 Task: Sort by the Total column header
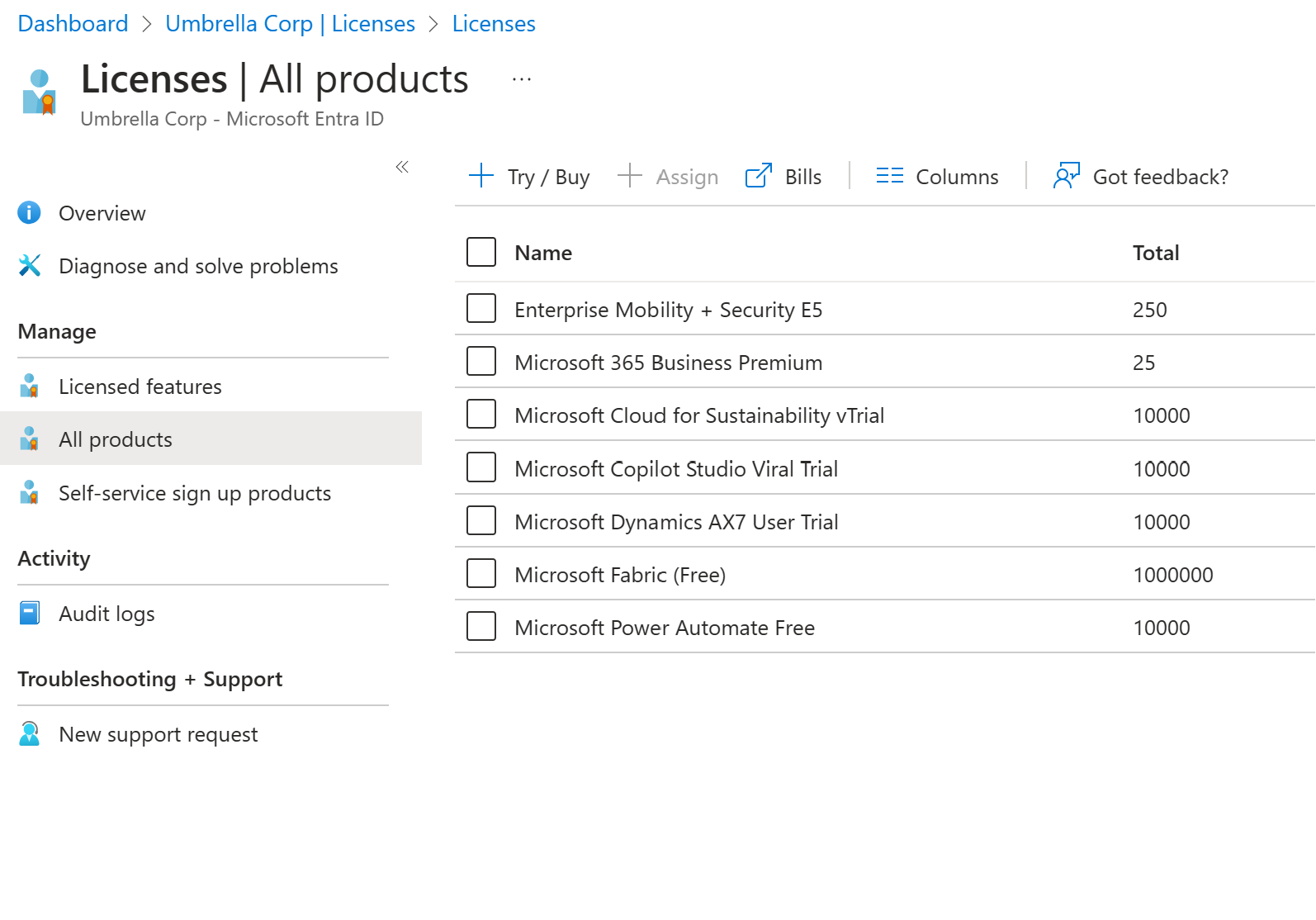(1155, 253)
